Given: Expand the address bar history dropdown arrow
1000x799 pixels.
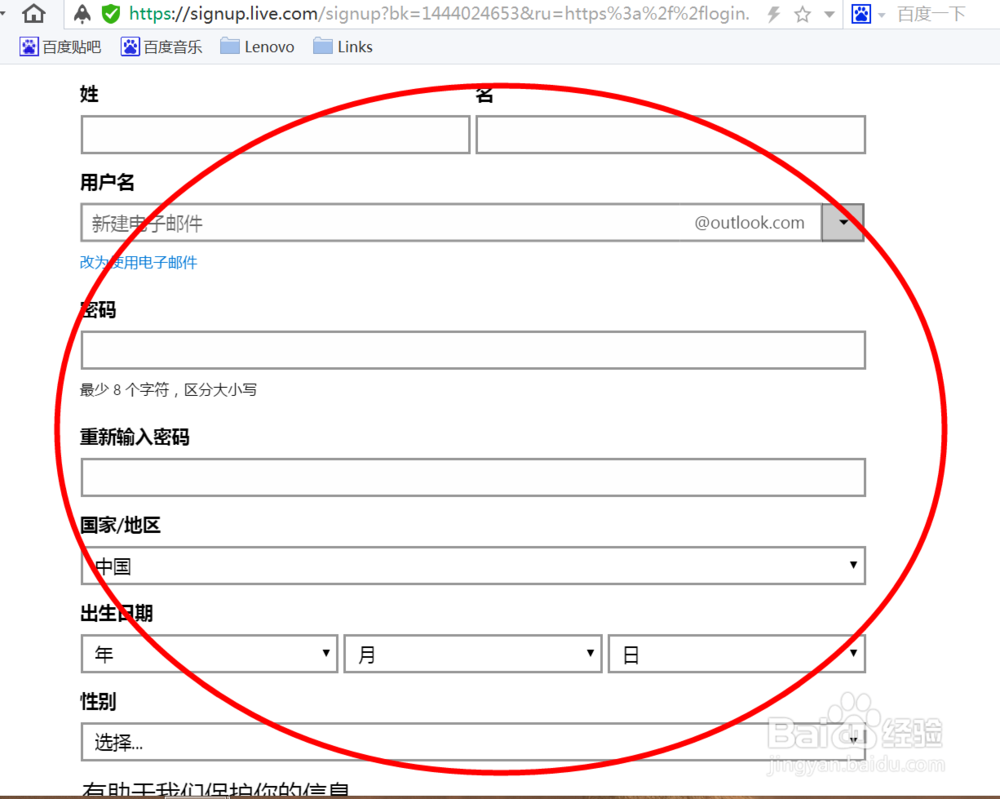Looking at the screenshot, I should (830, 14).
